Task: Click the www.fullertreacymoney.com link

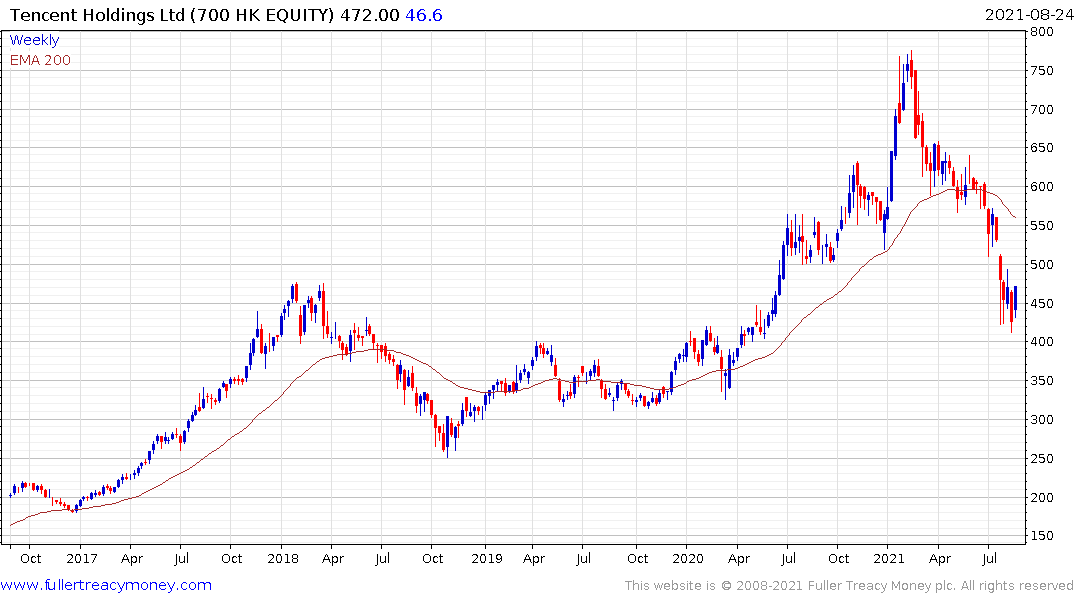Action: click(106, 585)
